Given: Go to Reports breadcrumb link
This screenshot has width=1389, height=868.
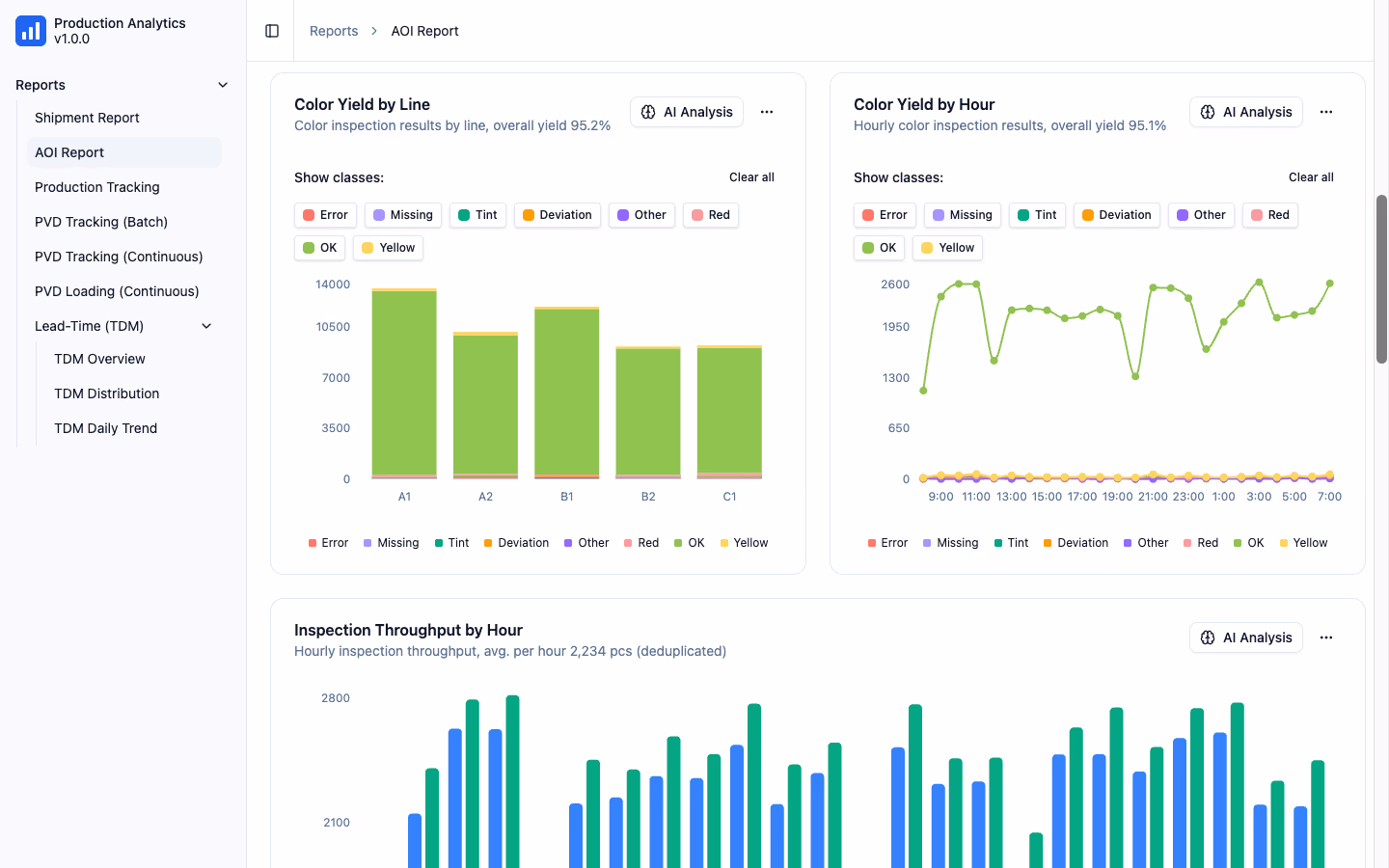Looking at the screenshot, I should tap(334, 31).
